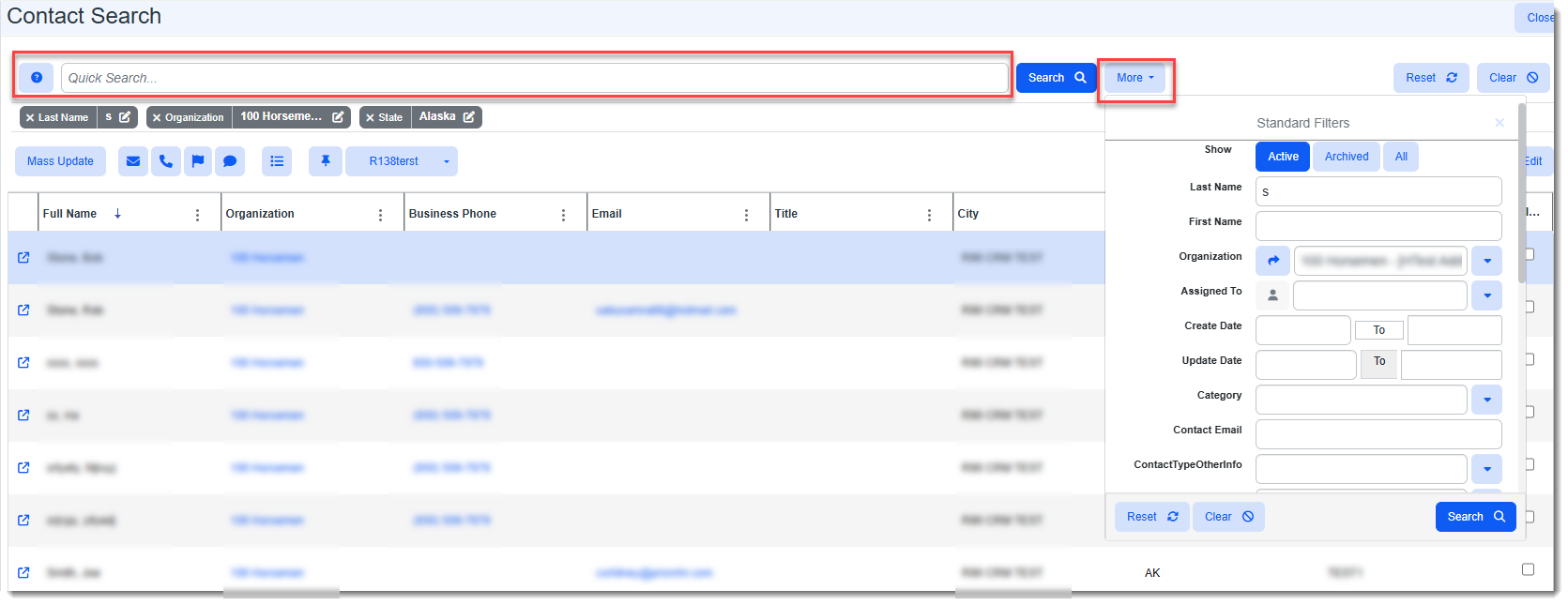Image resolution: width=1568 pixels, height=605 pixels.
Task: Select the All option in Show filter
Action: (x=1401, y=157)
